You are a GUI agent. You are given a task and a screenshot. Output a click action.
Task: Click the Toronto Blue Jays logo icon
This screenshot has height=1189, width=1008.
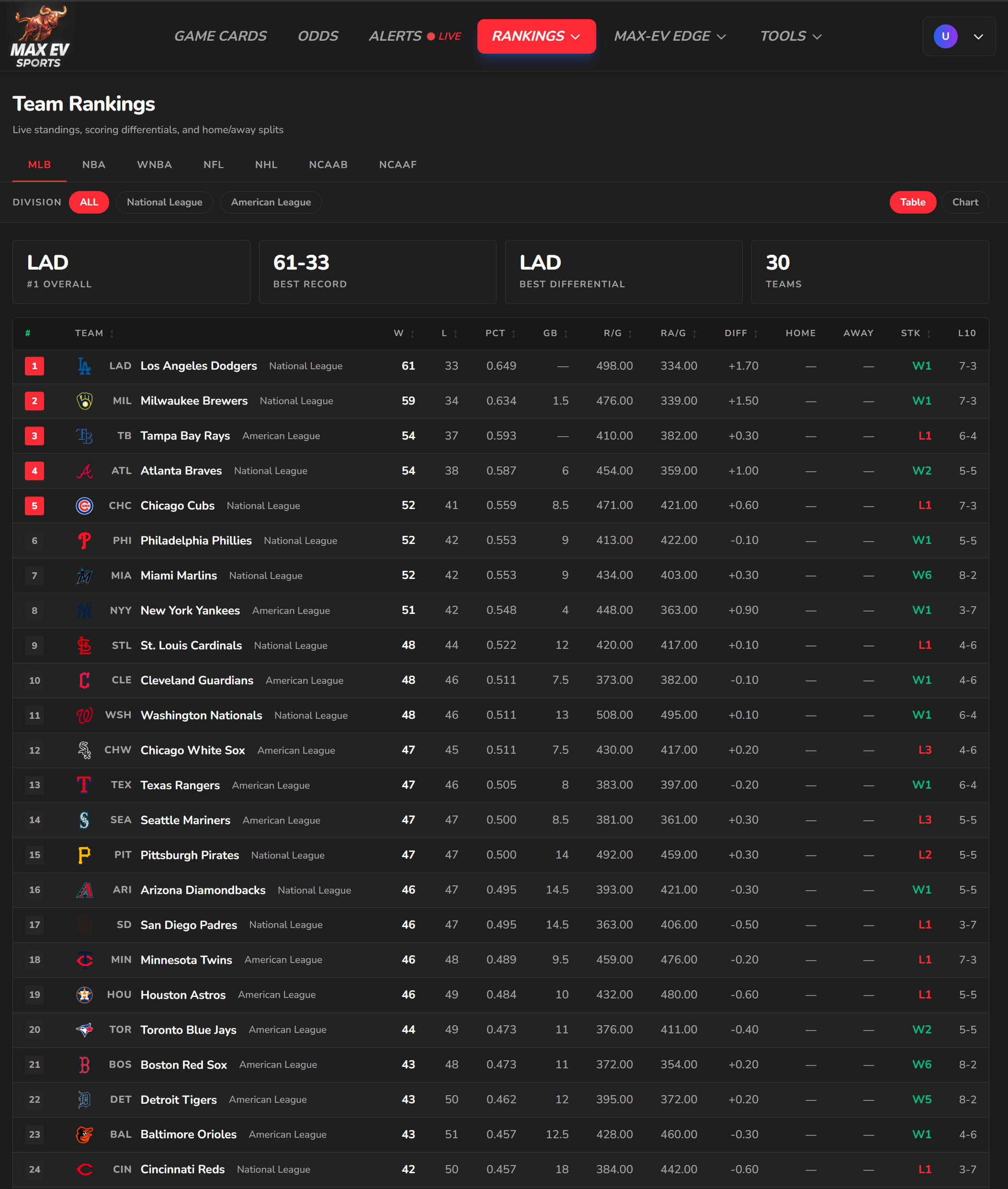85,1030
